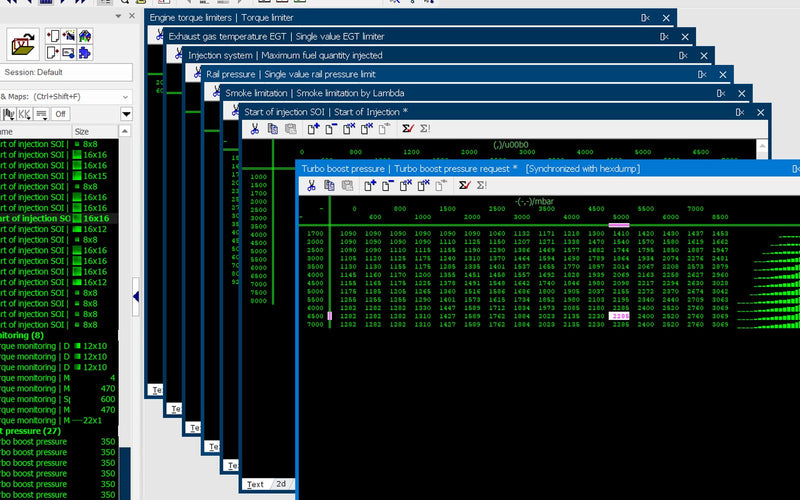Click the map list scroll up arrow
This screenshot has height=500, width=800.
[124, 131]
